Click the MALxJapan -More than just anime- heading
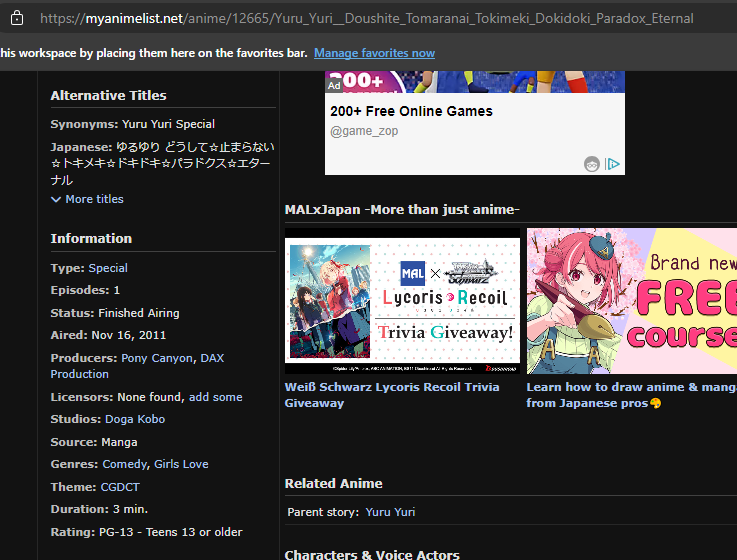737x560 pixels. coord(402,209)
